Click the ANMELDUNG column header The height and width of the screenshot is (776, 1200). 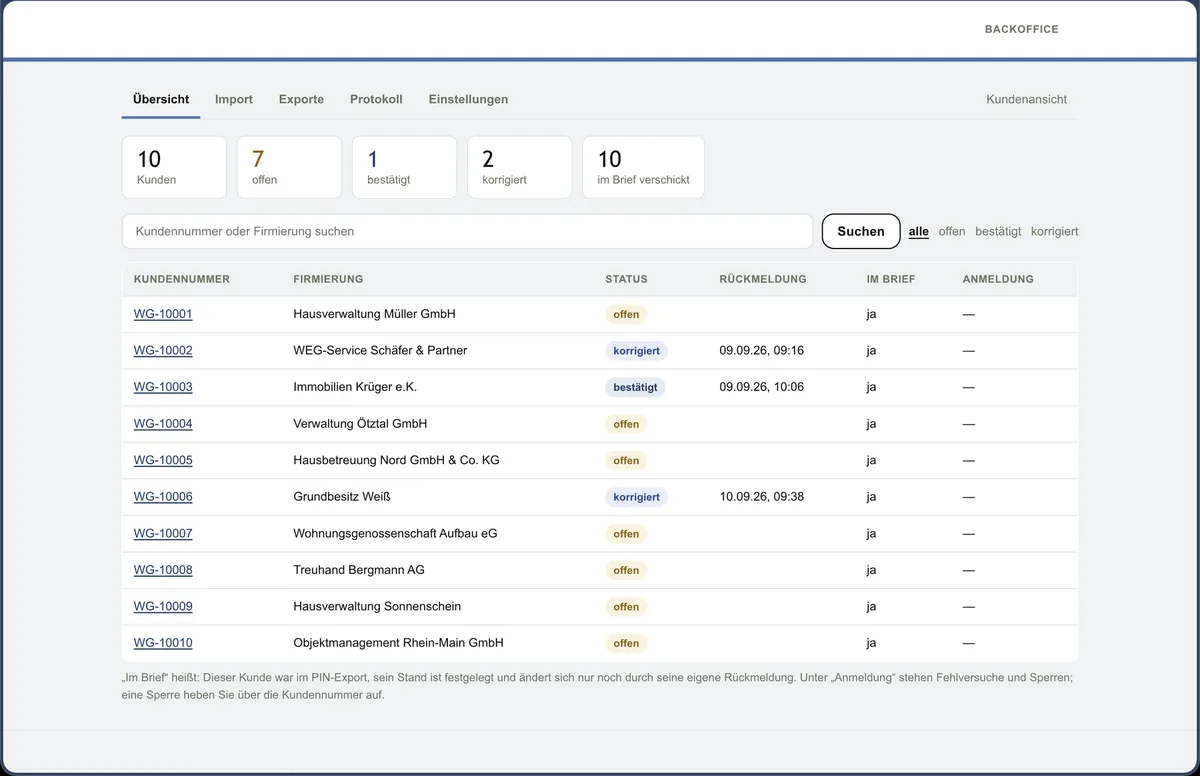click(998, 279)
